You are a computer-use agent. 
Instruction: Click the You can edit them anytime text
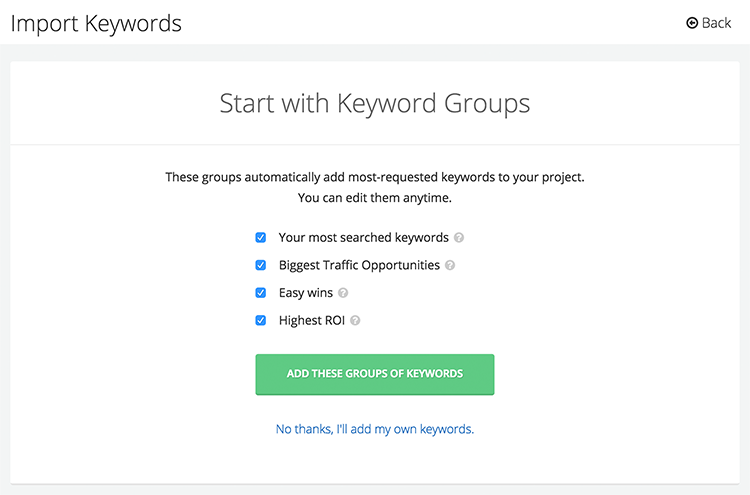(375, 198)
